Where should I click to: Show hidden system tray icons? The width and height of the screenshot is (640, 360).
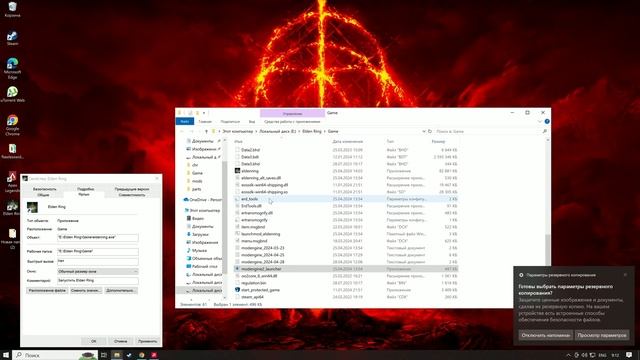pyautogui.click(x=568, y=356)
